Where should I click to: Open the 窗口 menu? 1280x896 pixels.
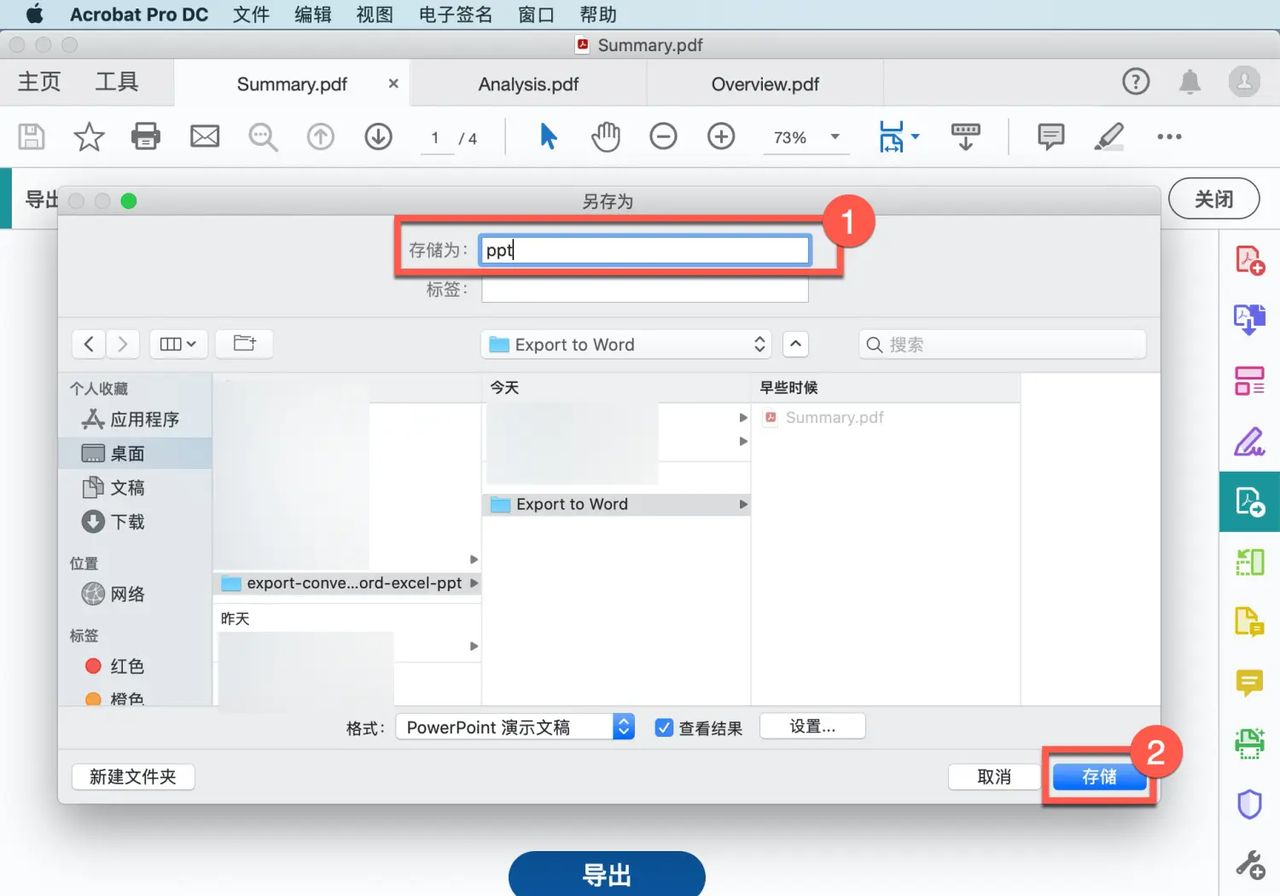(537, 14)
